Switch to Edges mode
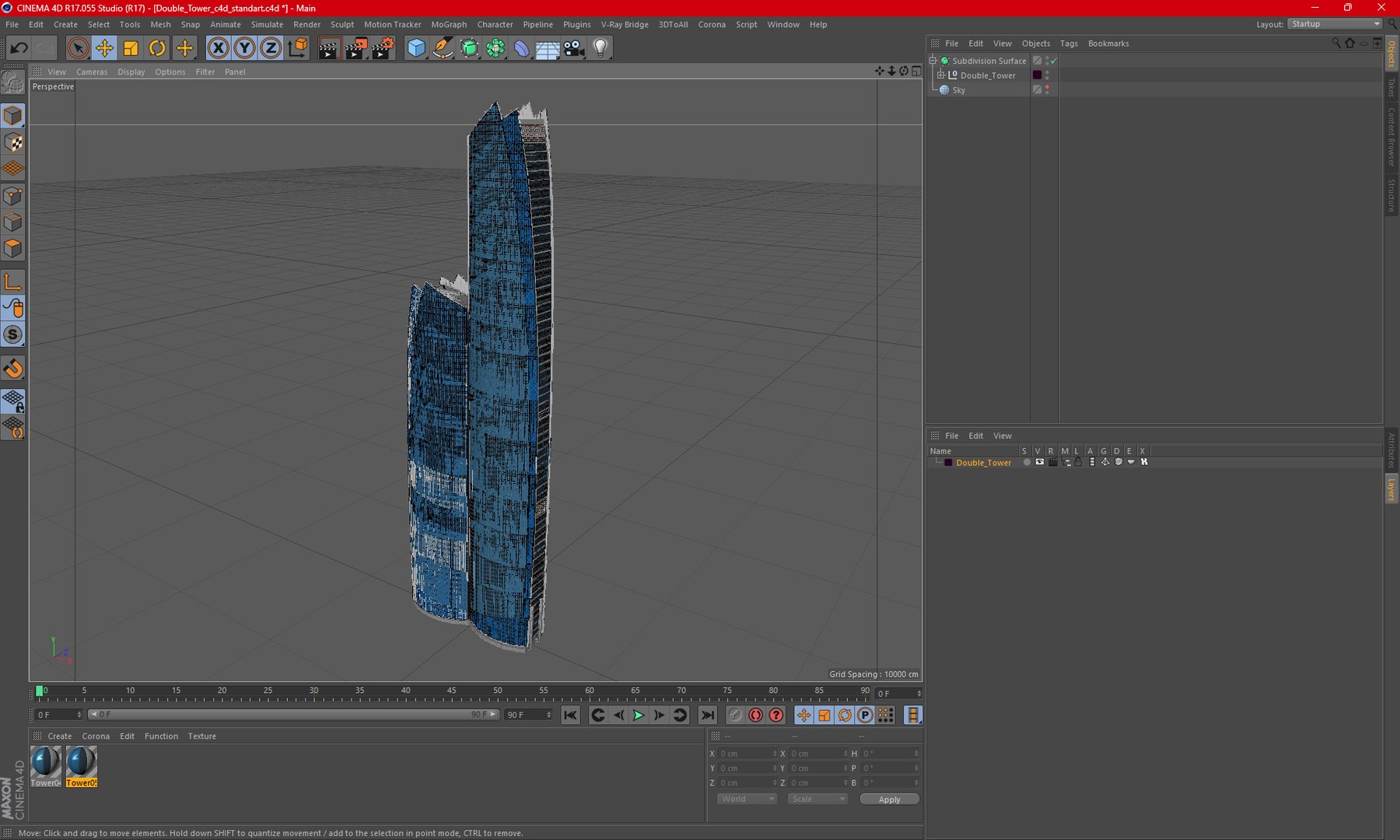1400x840 pixels. 13,222
